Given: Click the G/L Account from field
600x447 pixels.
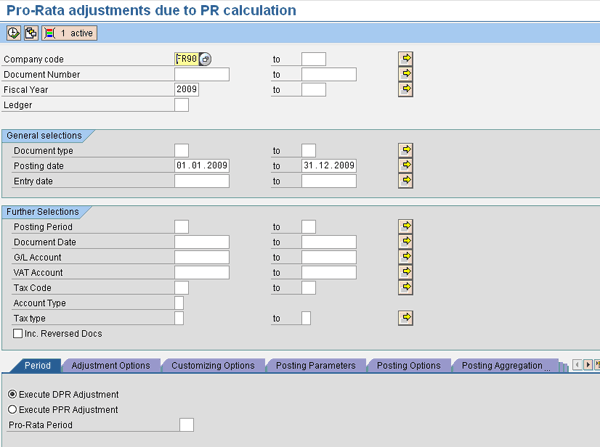Looking at the screenshot, I should click(202, 257).
